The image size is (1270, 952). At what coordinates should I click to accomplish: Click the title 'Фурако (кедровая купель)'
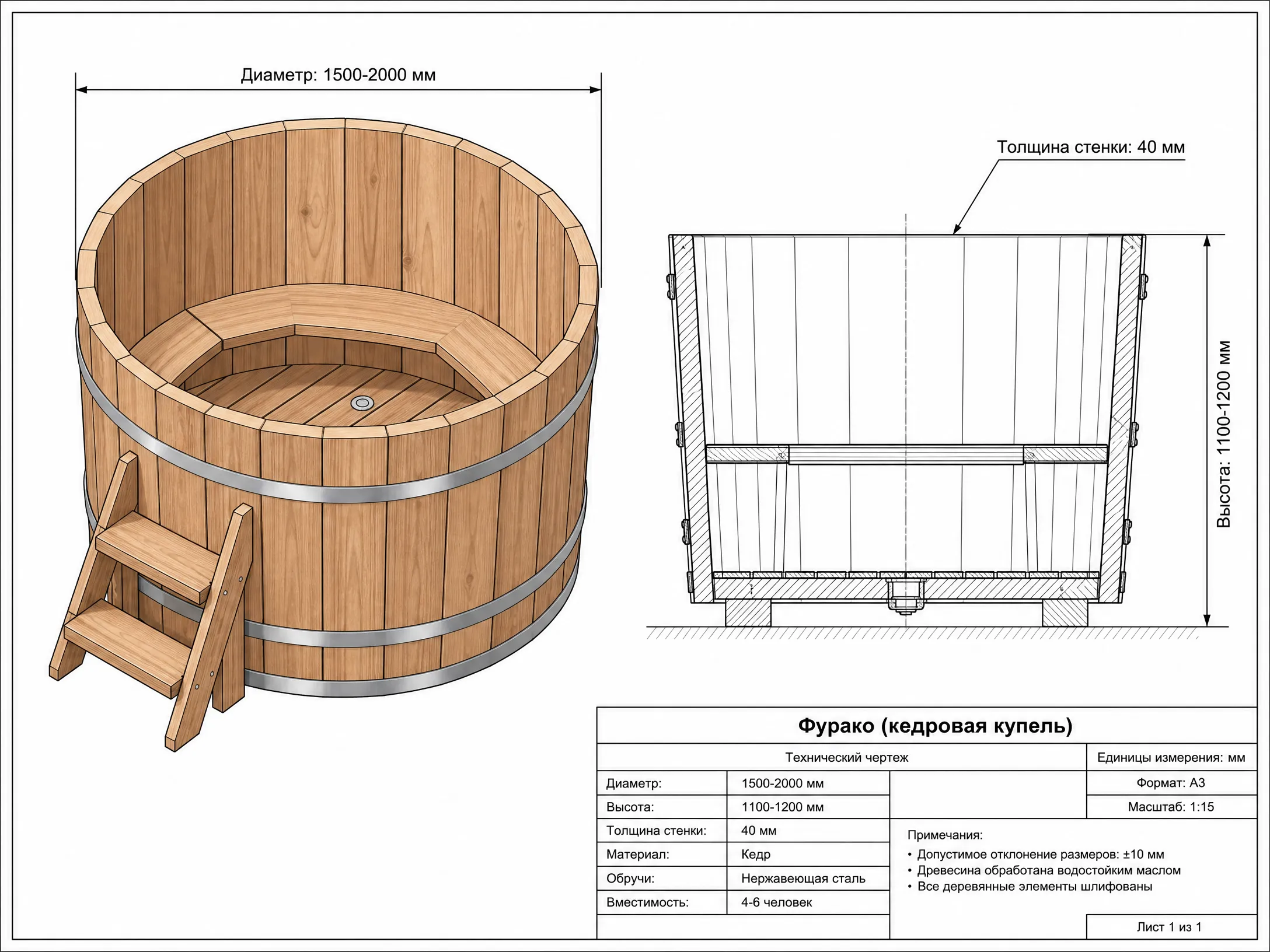click(x=935, y=726)
